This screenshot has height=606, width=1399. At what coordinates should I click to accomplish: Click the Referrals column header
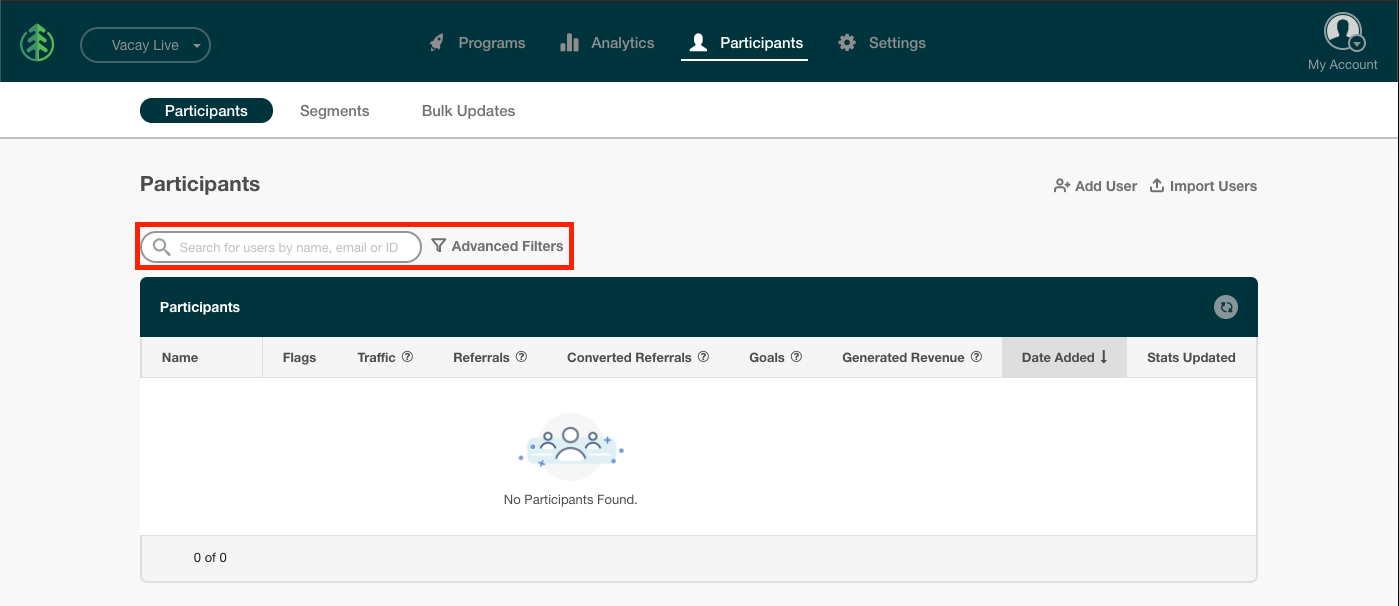(x=481, y=357)
